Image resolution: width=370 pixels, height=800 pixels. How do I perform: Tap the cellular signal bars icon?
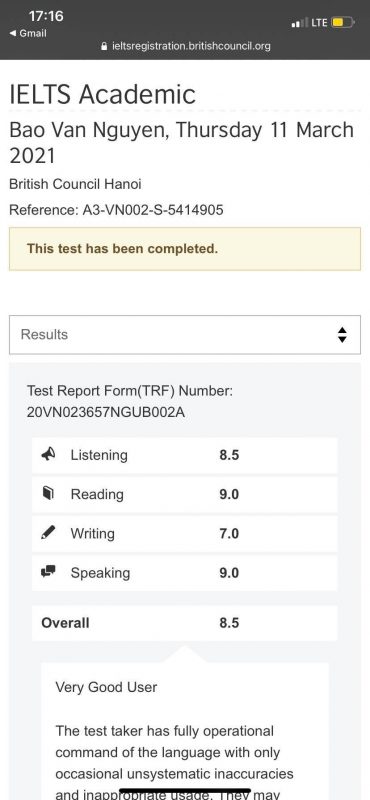point(300,23)
